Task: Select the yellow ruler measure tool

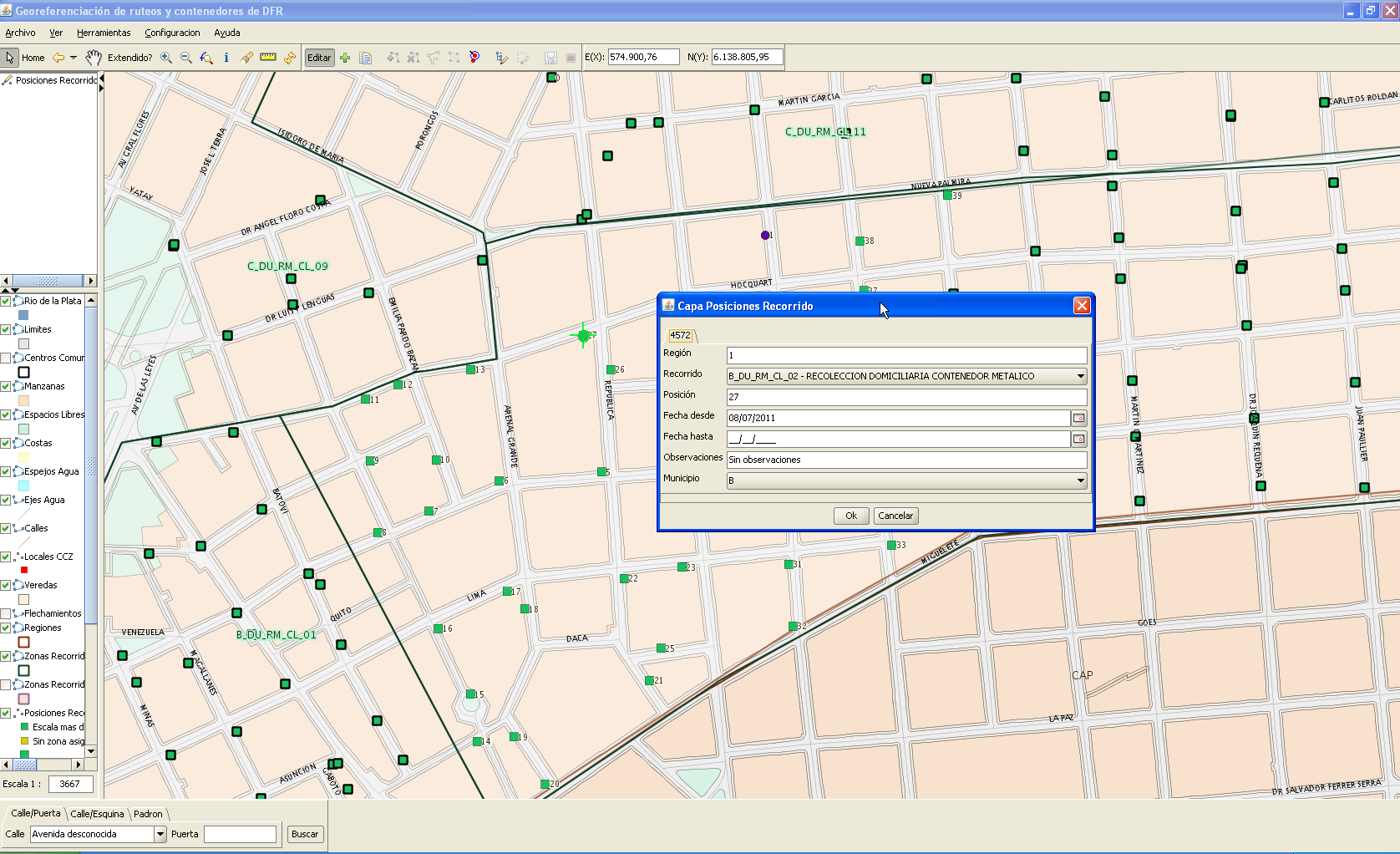Action: 268,58
